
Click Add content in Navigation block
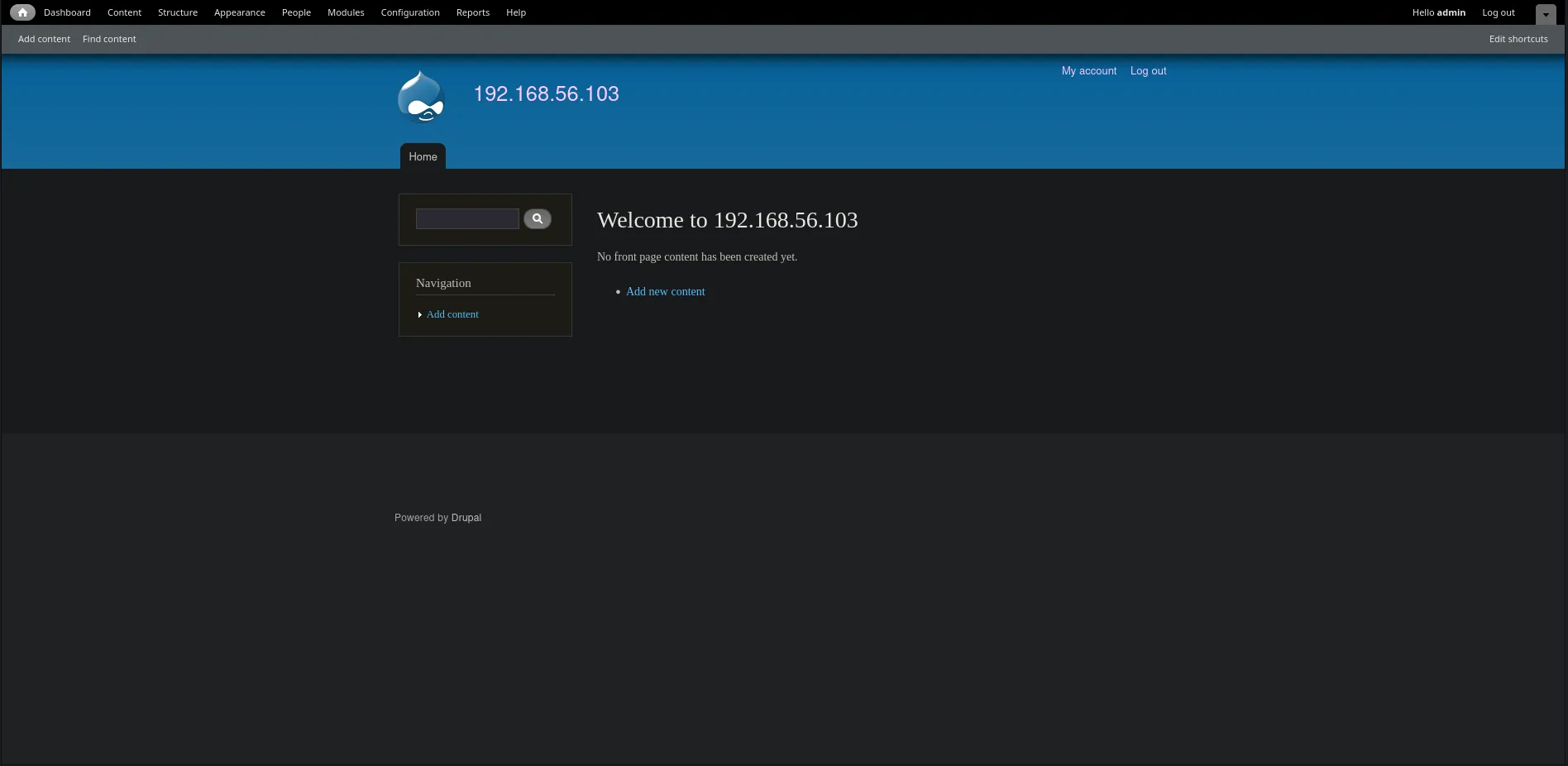[452, 314]
